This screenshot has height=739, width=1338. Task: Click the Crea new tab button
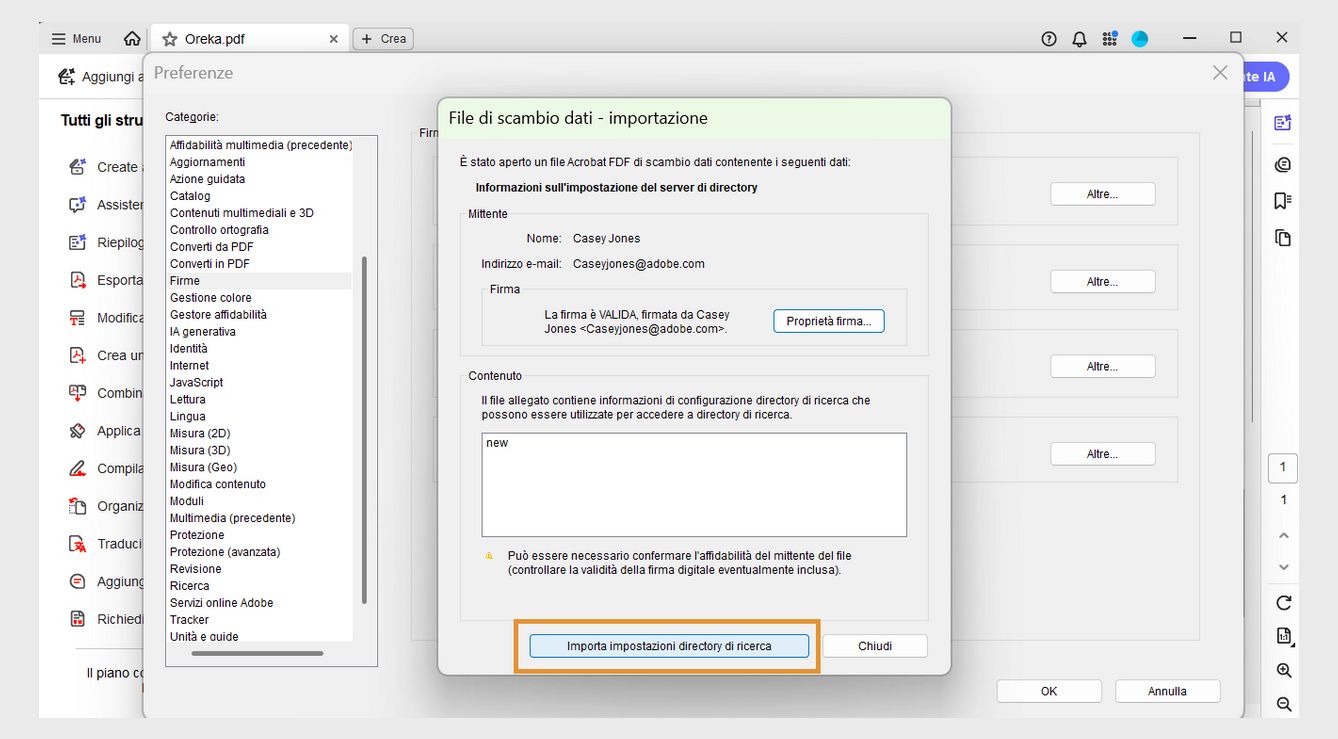pos(384,39)
